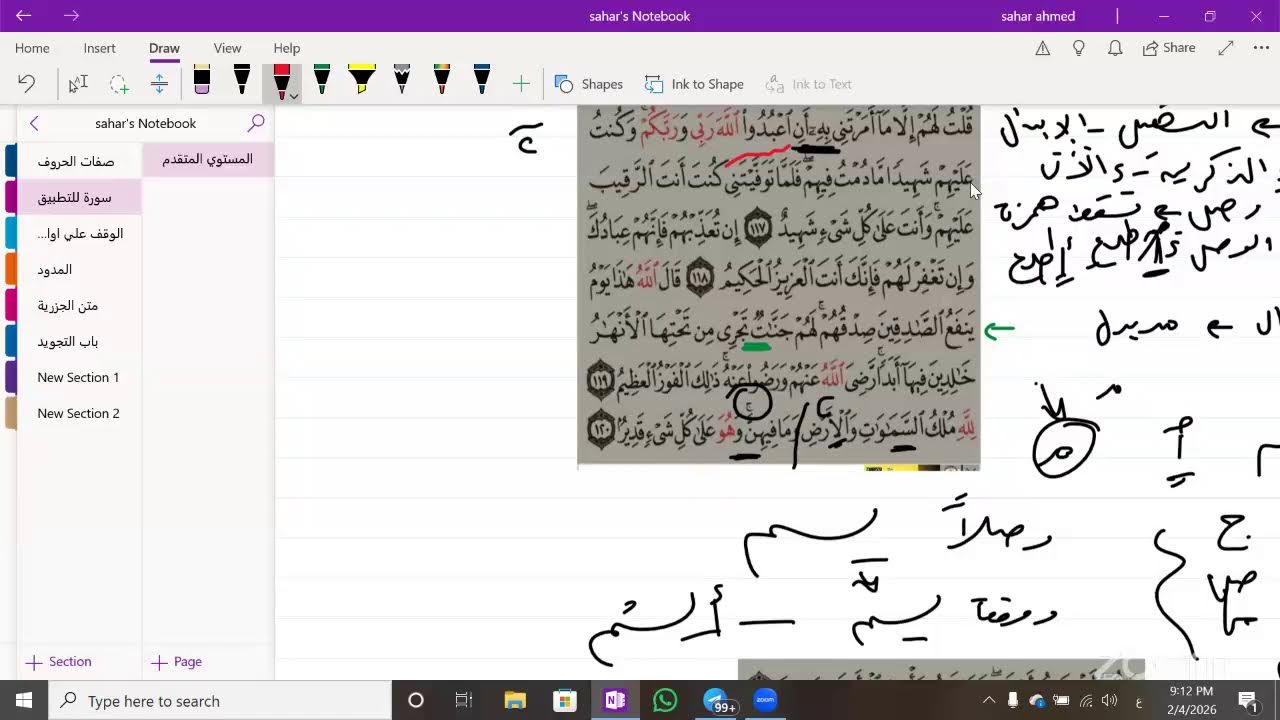This screenshot has height=720, width=1280.
Task: Open the المدود section
Action: coord(79,269)
